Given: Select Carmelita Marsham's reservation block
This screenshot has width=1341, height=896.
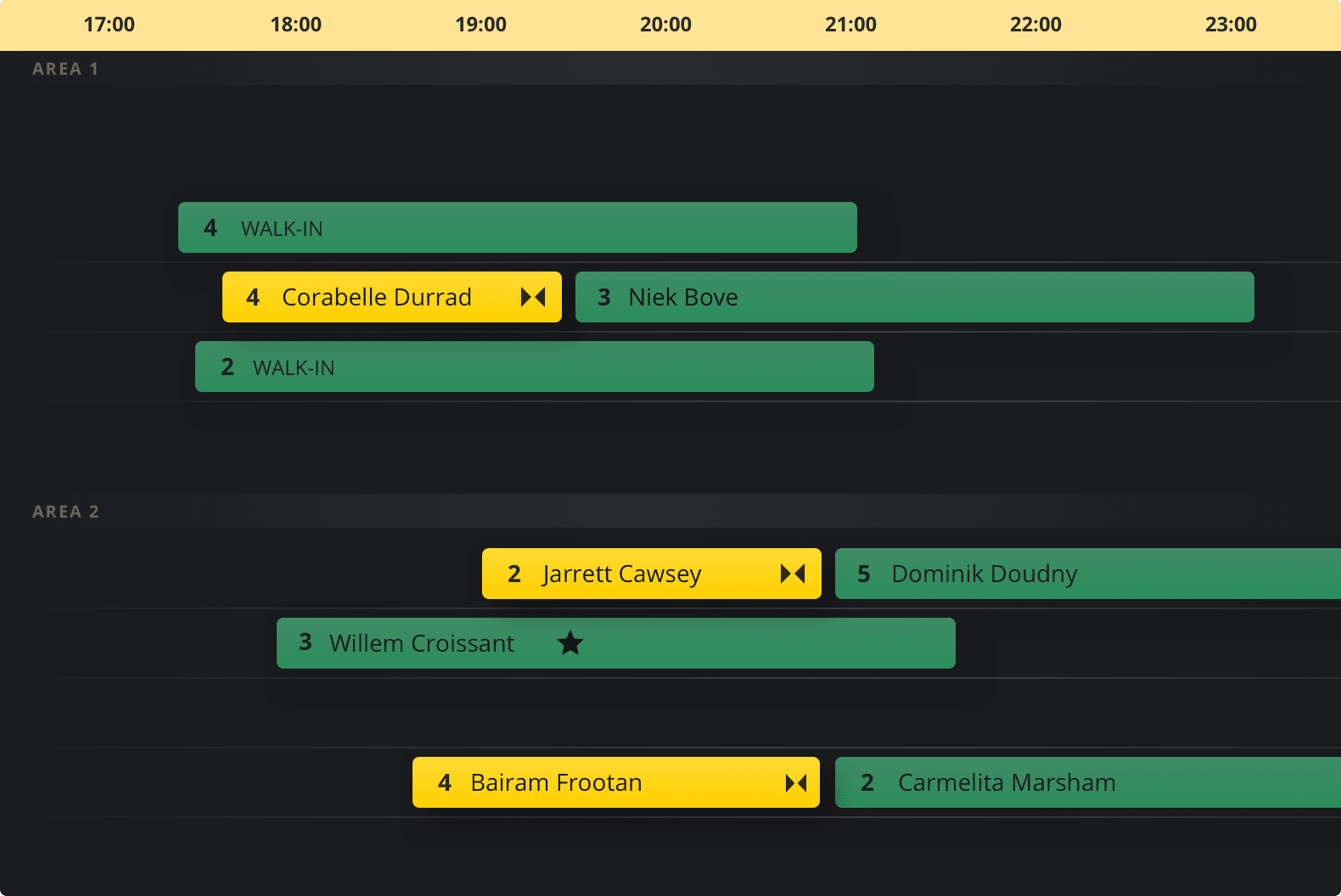Looking at the screenshot, I should point(1086,782).
